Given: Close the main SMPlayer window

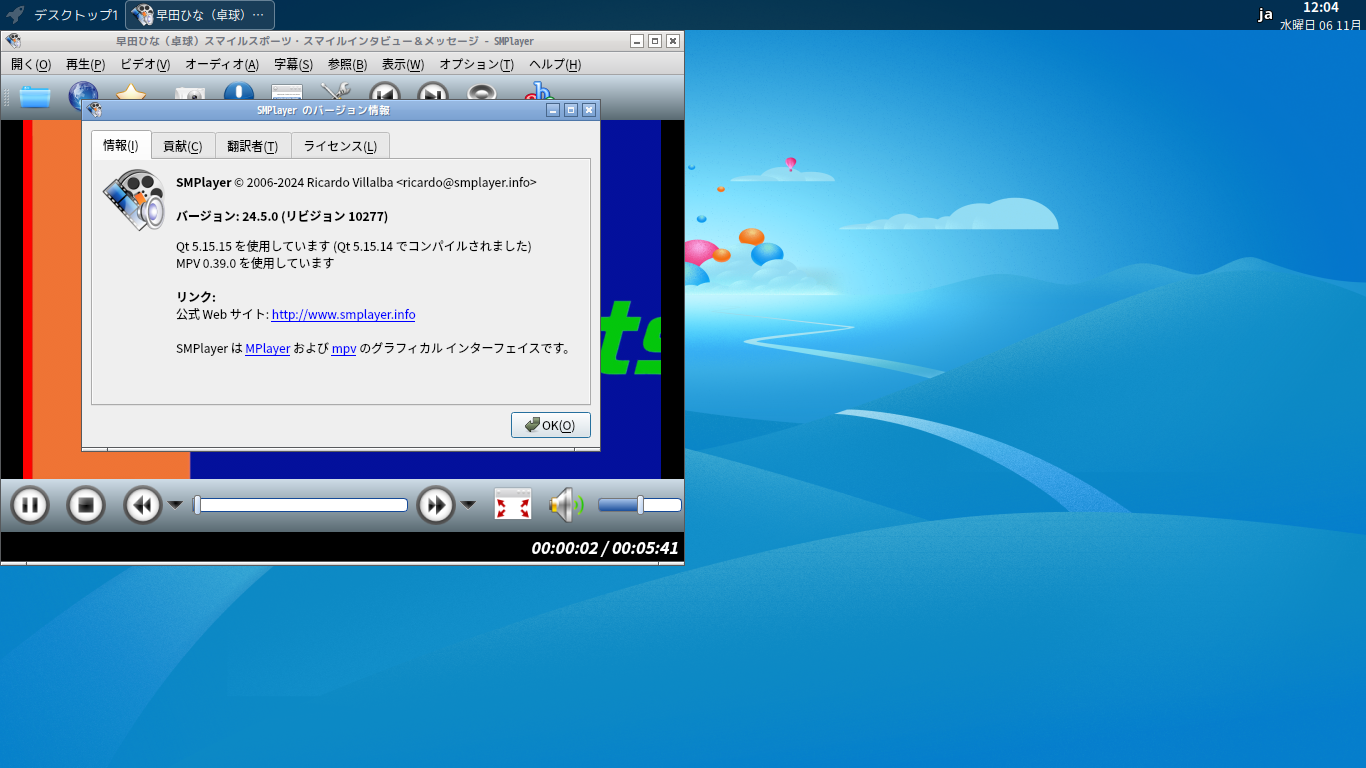Looking at the screenshot, I should [673, 41].
